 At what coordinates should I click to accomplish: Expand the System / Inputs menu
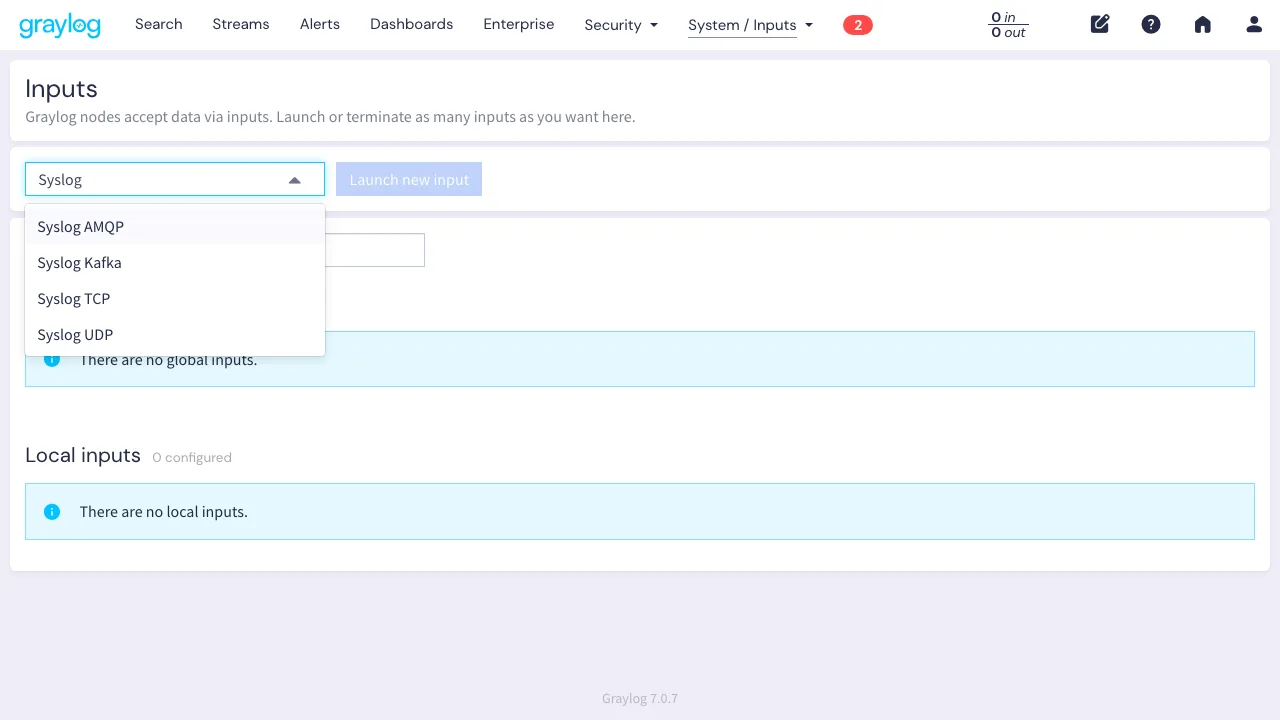coord(750,25)
